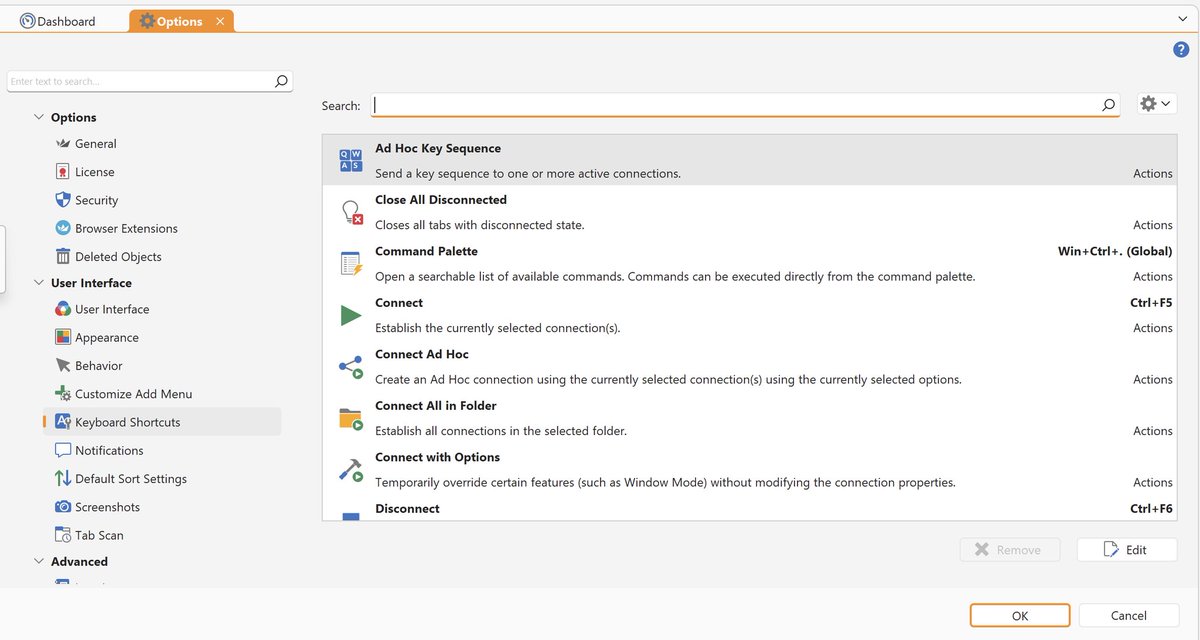Click the Notifications speech bubble icon
Screen dimensions: 1200x640
[x=63, y=450]
